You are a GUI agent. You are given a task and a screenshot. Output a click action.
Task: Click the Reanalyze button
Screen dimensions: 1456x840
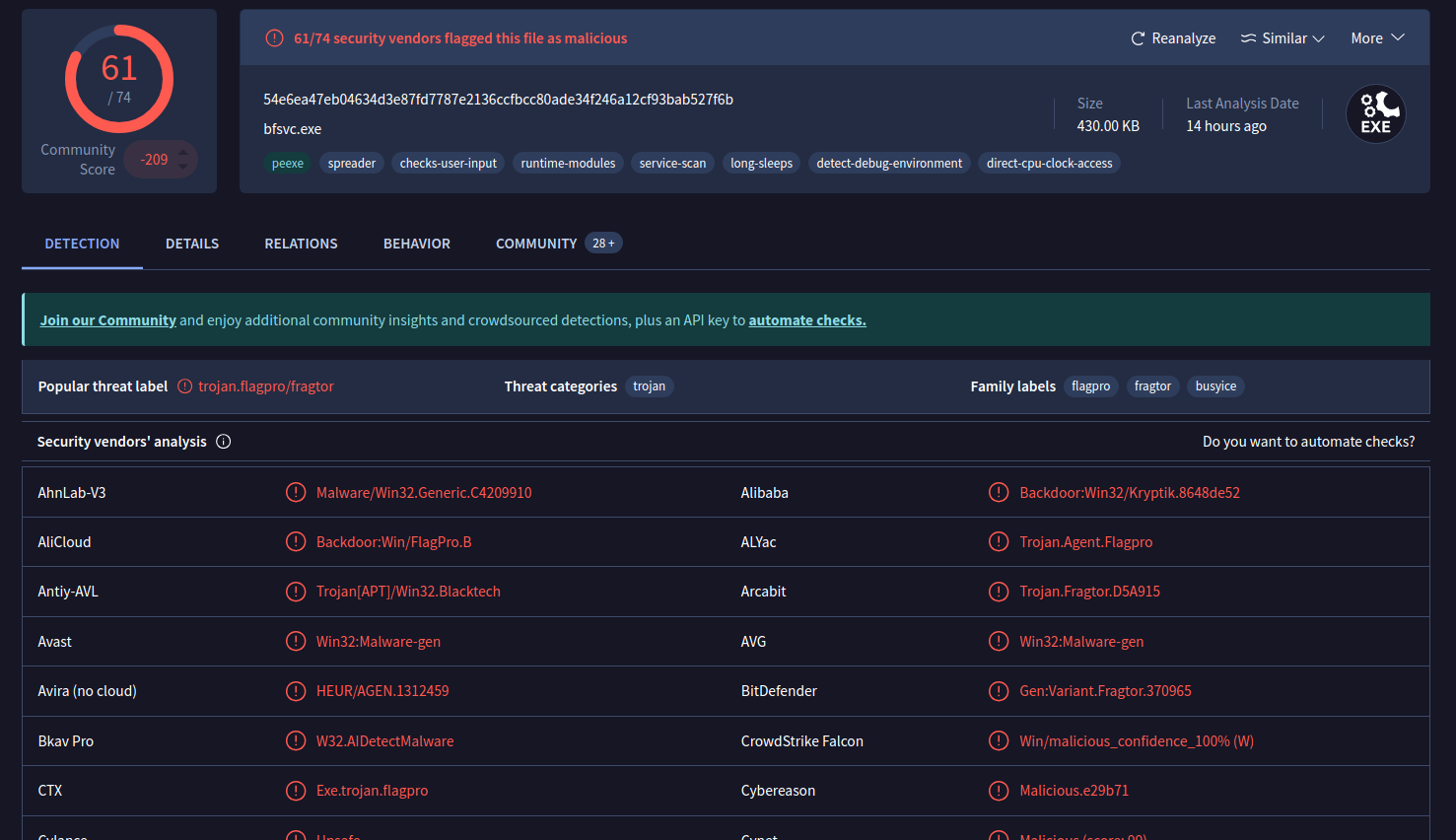pos(1173,38)
